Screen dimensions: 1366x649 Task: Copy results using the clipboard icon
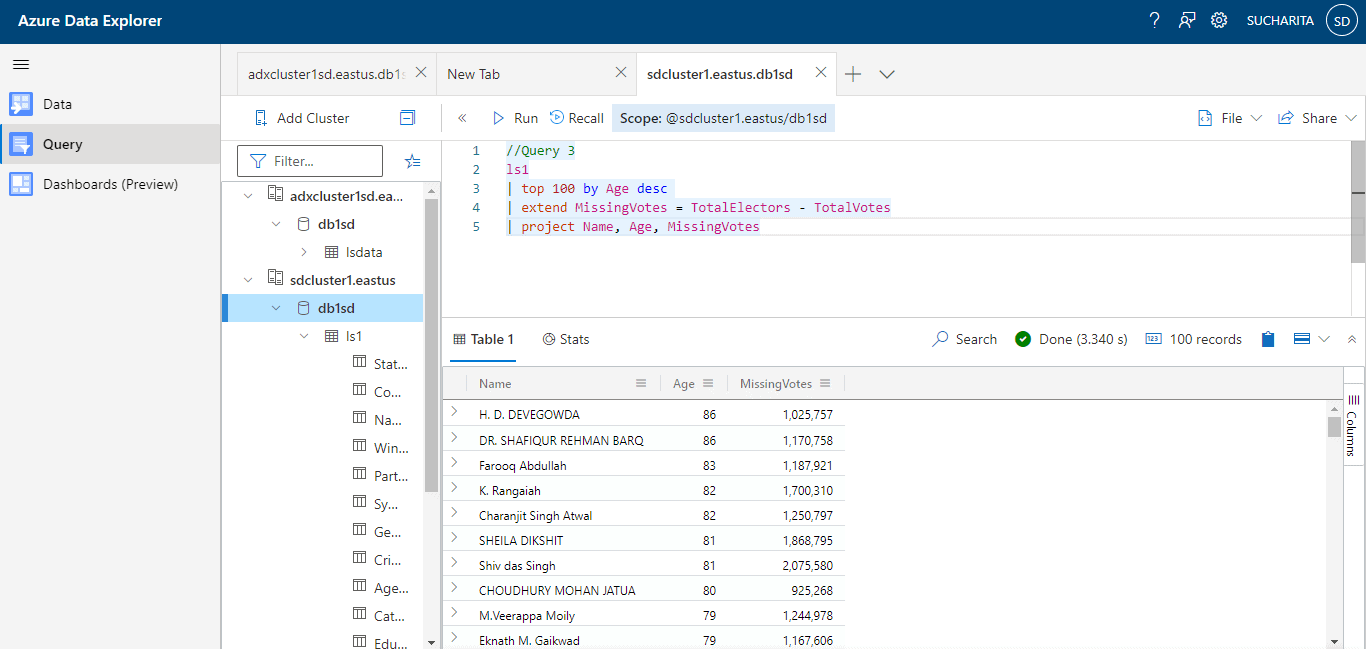point(1268,339)
